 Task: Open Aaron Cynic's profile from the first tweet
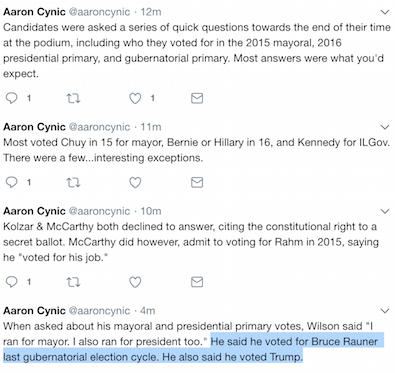click(34, 12)
